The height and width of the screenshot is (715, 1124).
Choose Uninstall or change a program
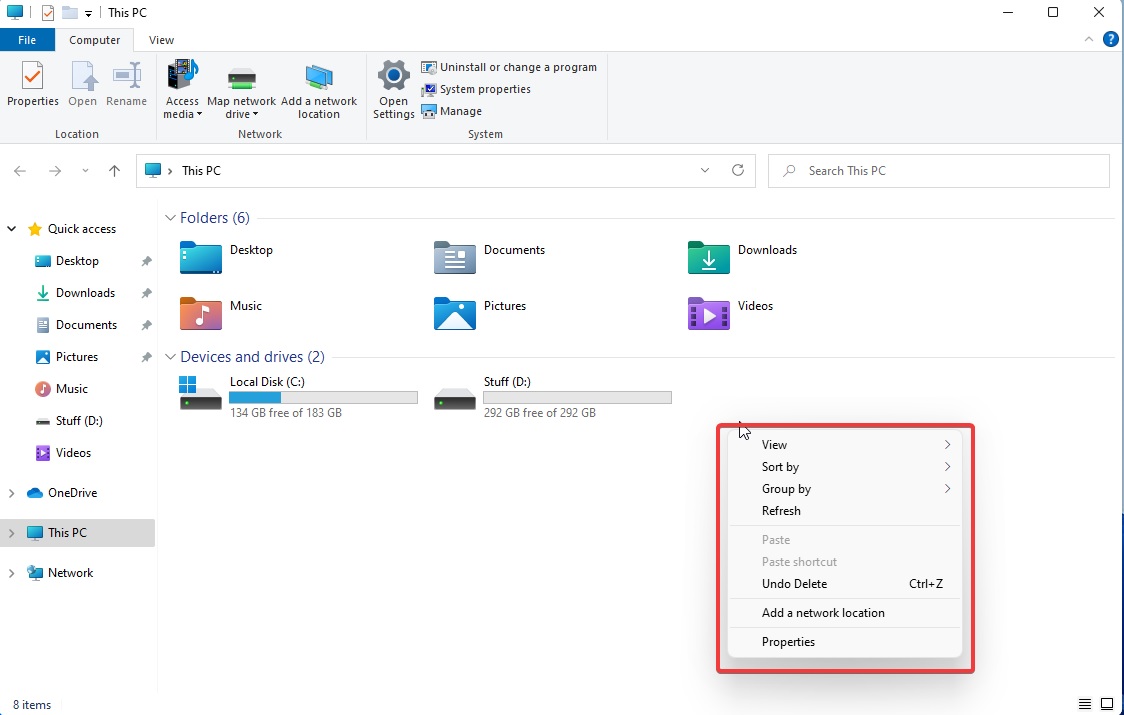(509, 67)
